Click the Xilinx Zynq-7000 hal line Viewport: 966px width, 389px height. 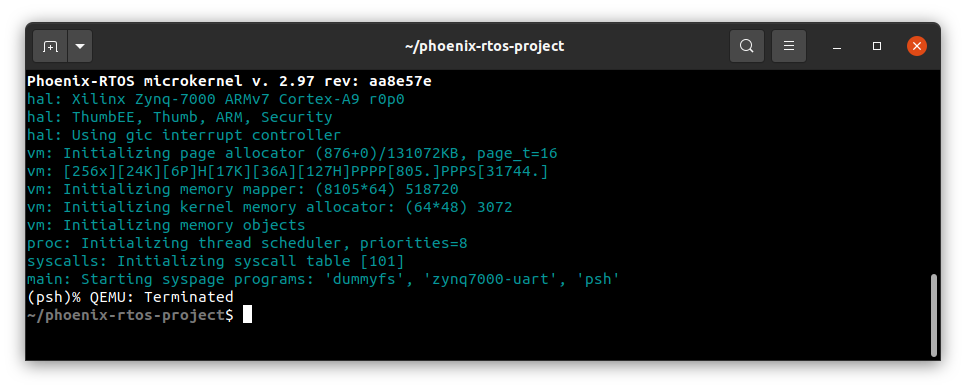pos(216,99)
